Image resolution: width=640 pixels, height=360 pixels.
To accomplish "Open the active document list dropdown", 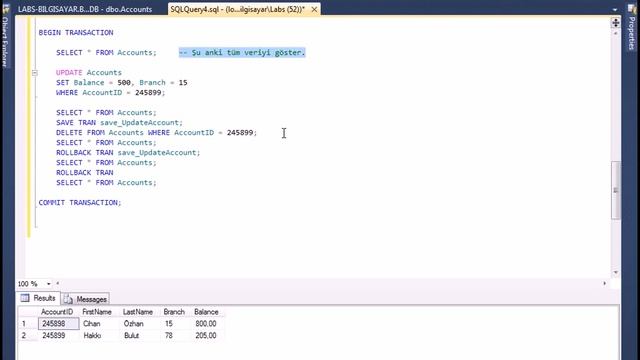I will tap(615, 9).
